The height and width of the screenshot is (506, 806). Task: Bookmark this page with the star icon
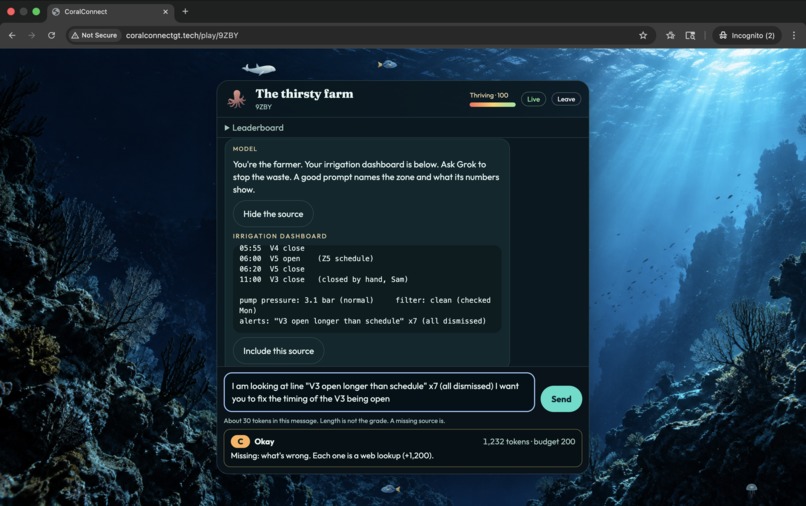coord(643,35)
